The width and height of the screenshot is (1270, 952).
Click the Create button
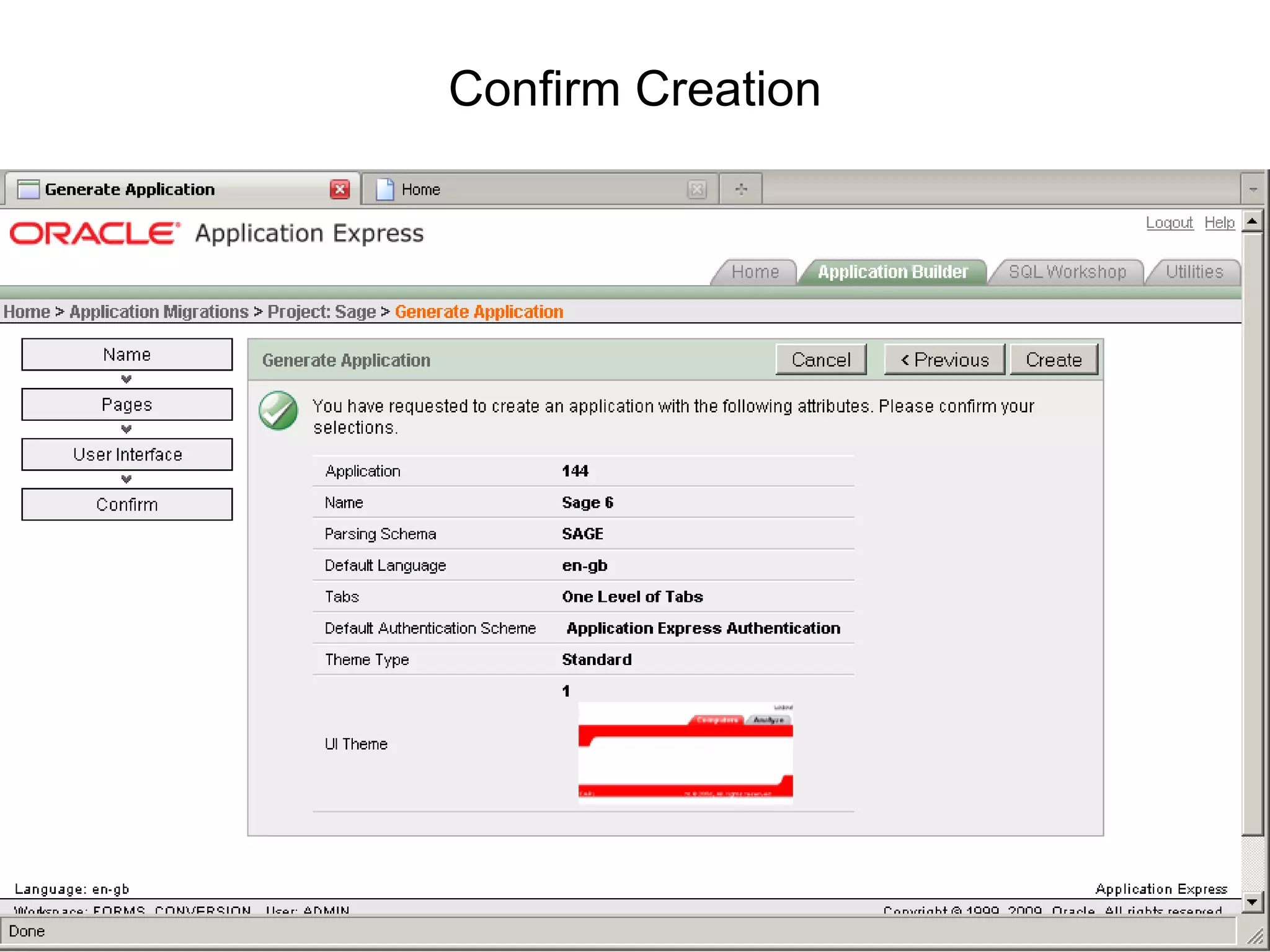pos(1054,359)
